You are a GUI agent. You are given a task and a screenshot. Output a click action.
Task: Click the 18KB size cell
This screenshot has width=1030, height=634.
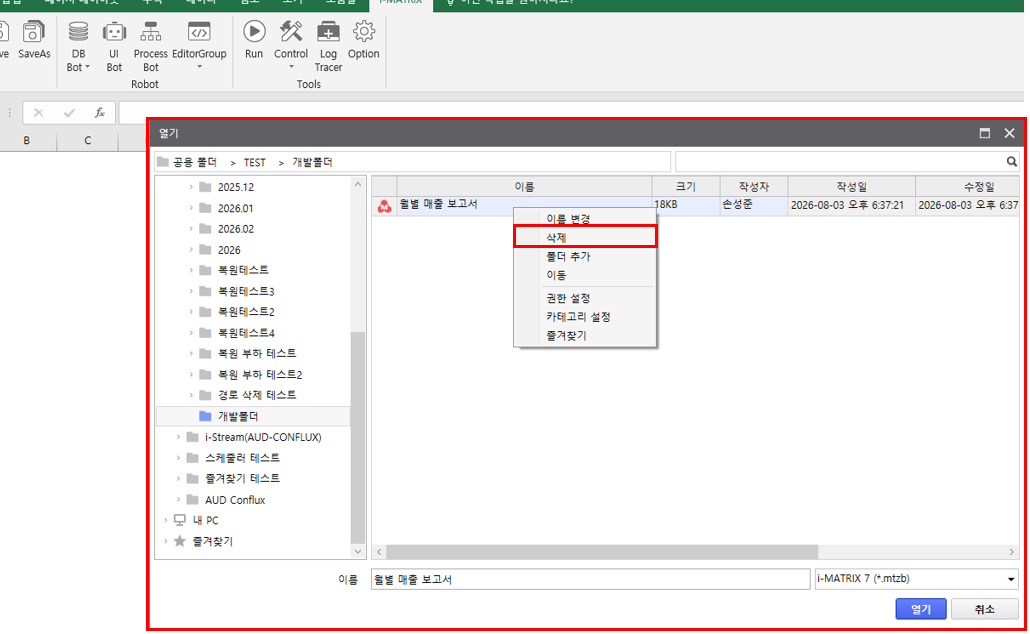[686, 205]
